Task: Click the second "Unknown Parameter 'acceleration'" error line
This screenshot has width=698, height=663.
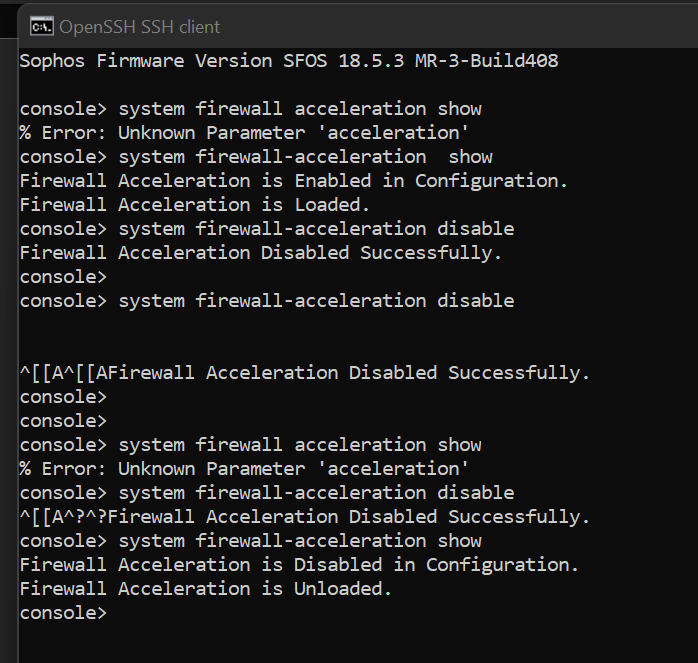Action: tap(244, 468)
